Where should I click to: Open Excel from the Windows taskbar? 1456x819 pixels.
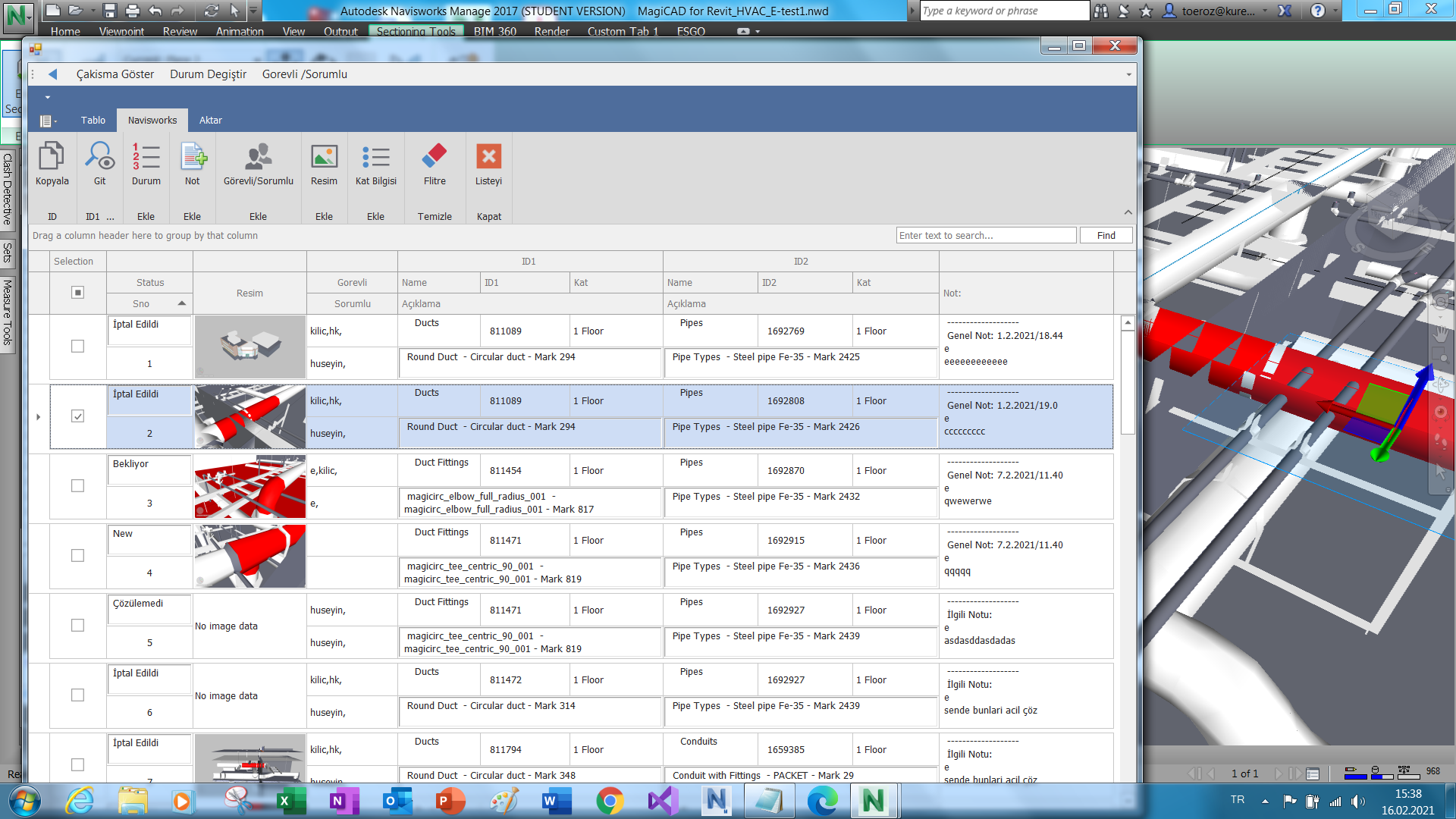290,801
